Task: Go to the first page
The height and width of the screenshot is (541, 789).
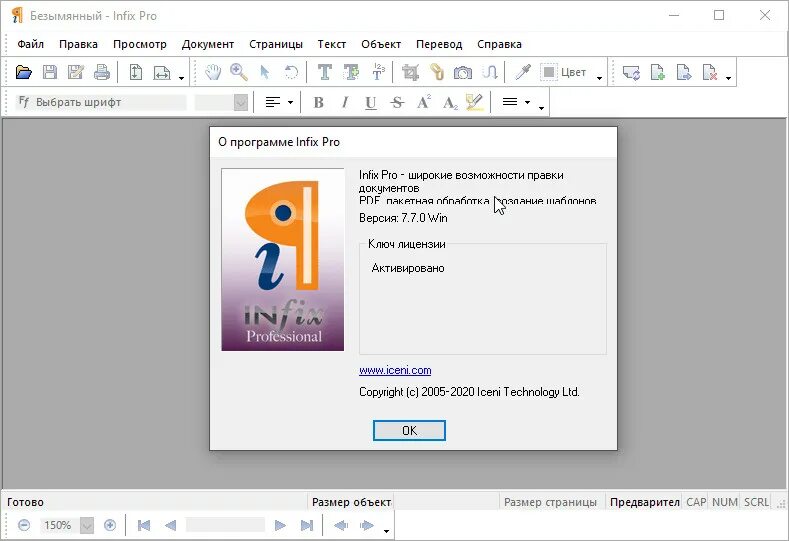Action: [144, 525]
